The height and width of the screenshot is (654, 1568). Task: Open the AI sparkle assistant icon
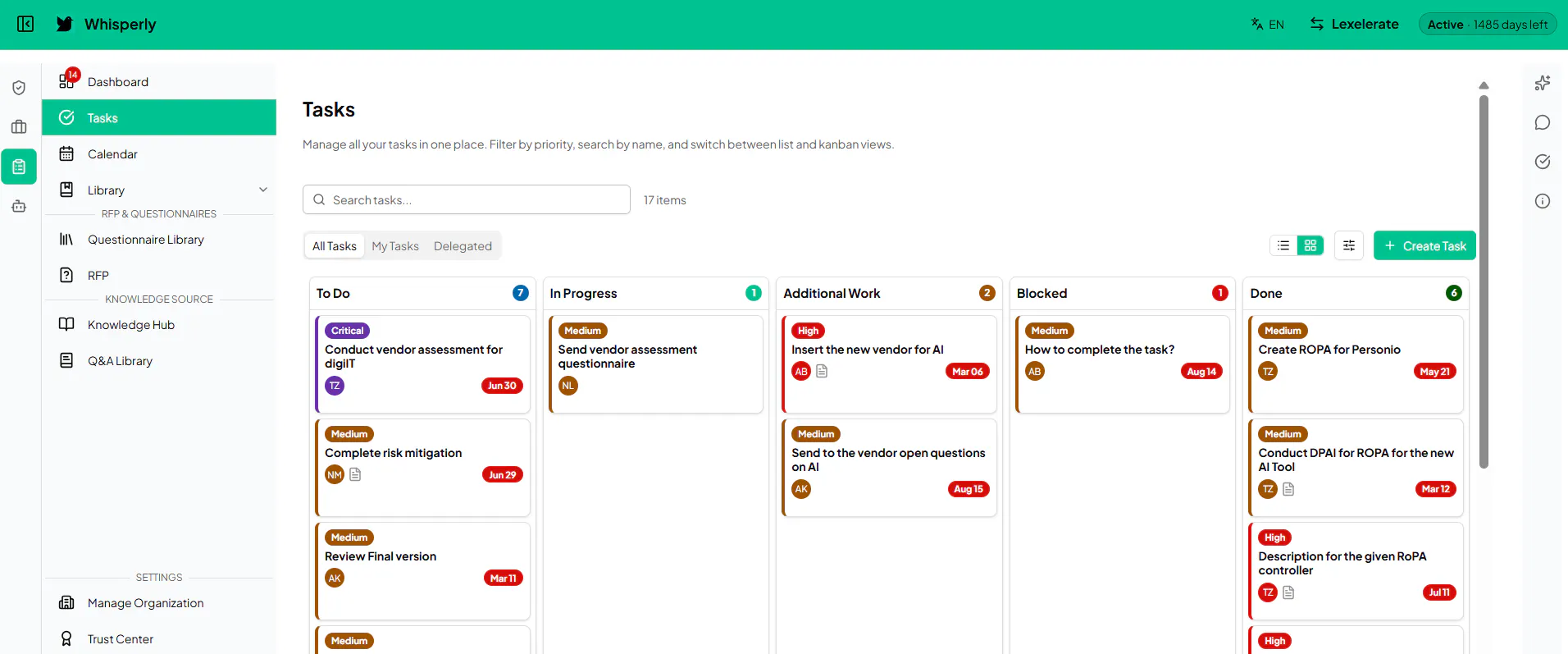pos(1543,83)
